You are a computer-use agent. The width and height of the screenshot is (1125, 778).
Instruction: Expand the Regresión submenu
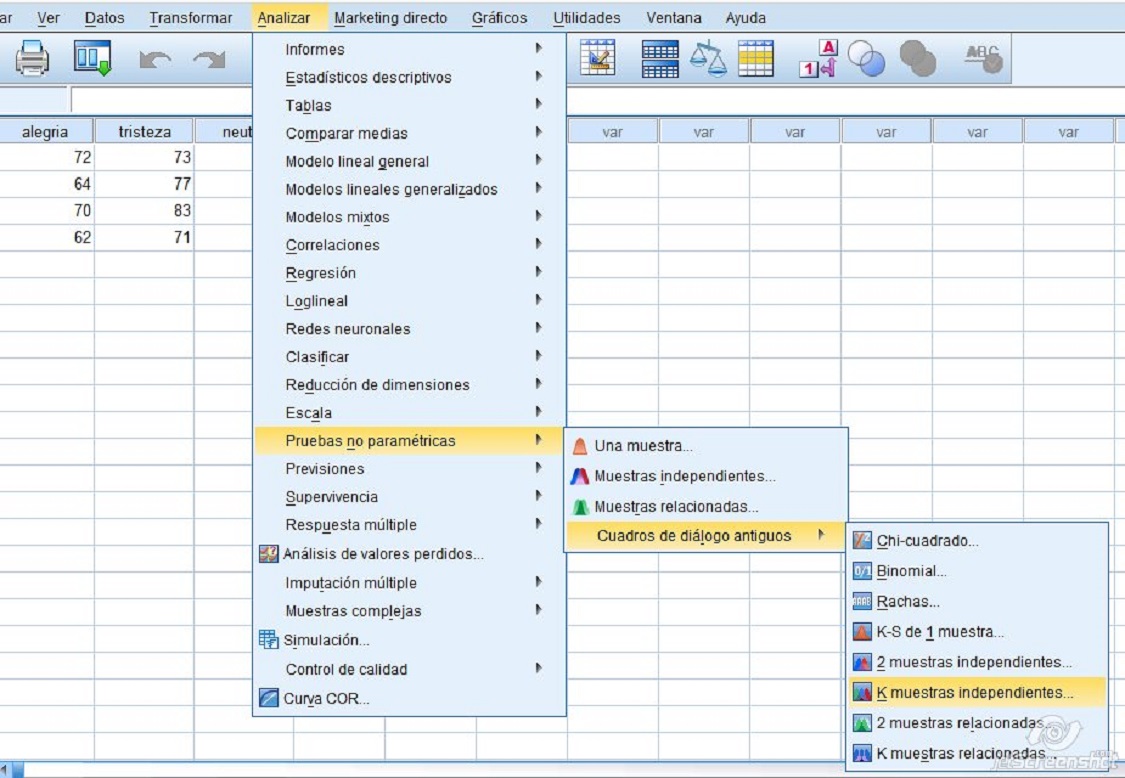(409, 273)
